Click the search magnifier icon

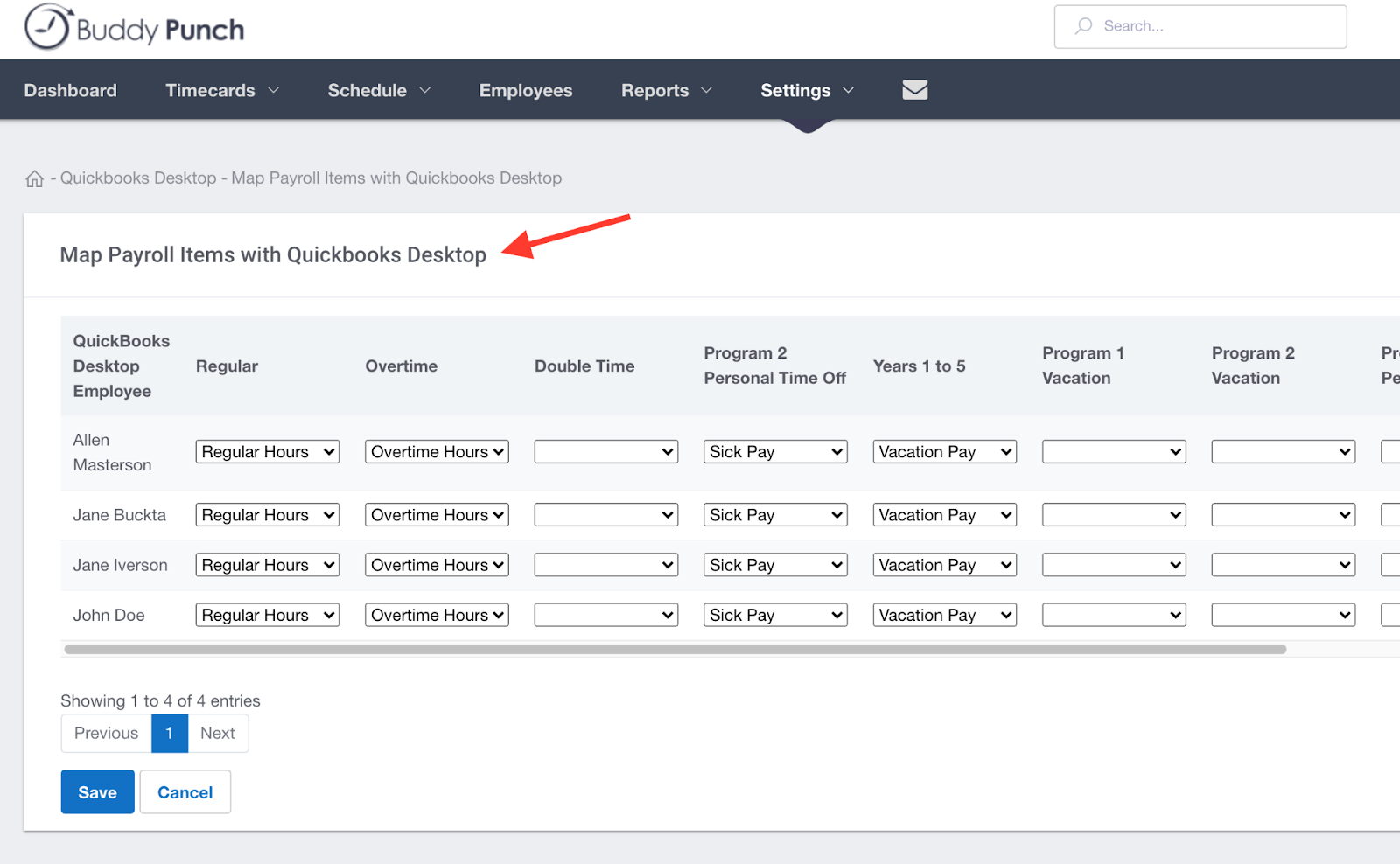point(1084,26)
